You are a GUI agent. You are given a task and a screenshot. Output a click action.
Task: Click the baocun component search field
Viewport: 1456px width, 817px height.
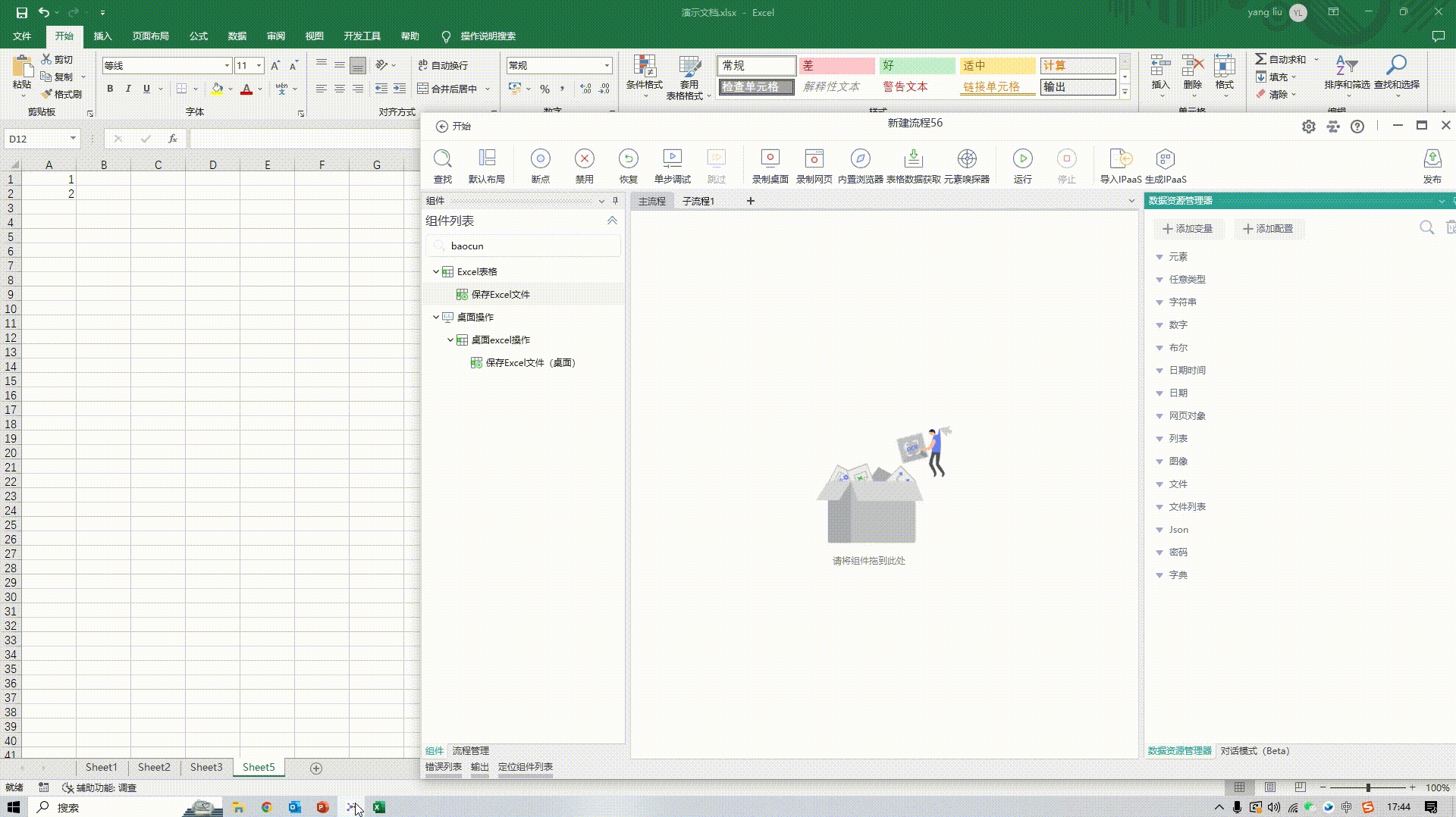[523, 246]
